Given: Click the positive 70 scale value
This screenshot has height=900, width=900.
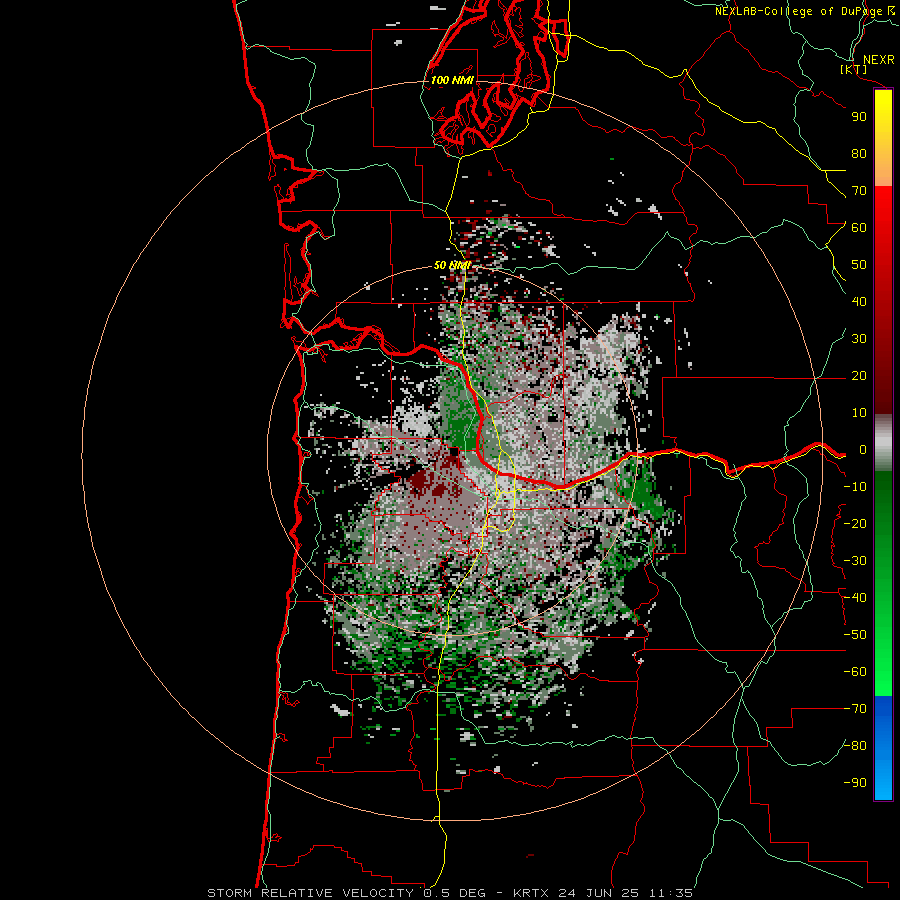Looking at the screenshot, I should 859,191.
